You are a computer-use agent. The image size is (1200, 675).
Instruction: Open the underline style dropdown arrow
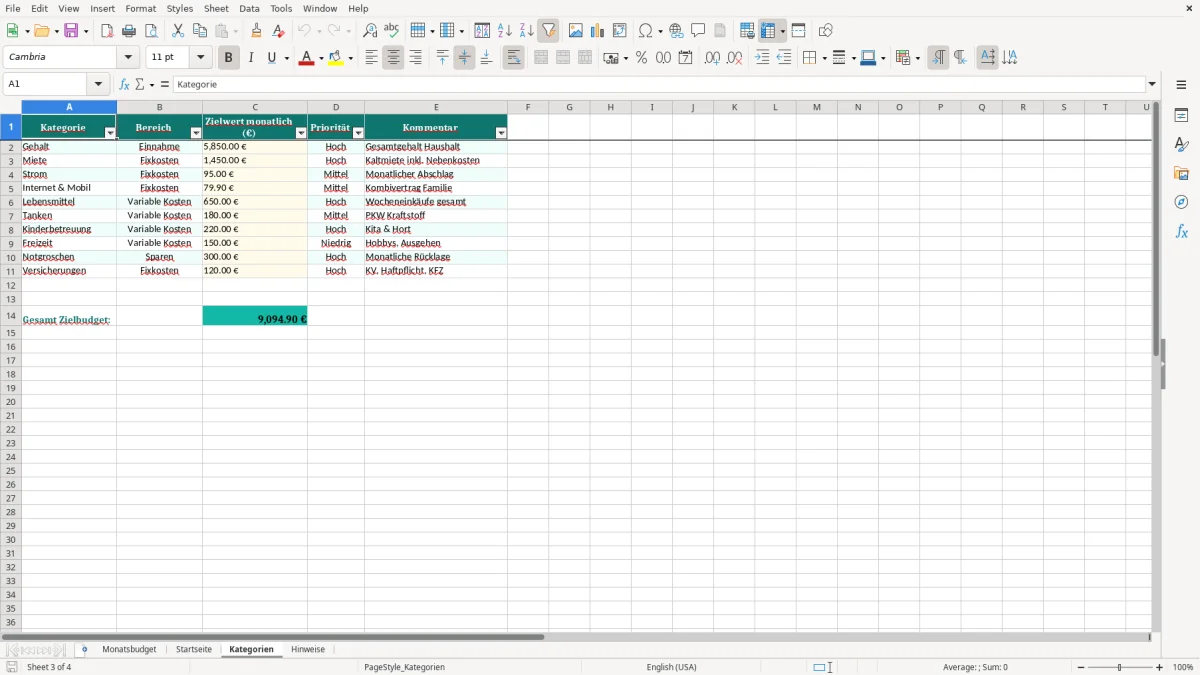pos(286,58)
